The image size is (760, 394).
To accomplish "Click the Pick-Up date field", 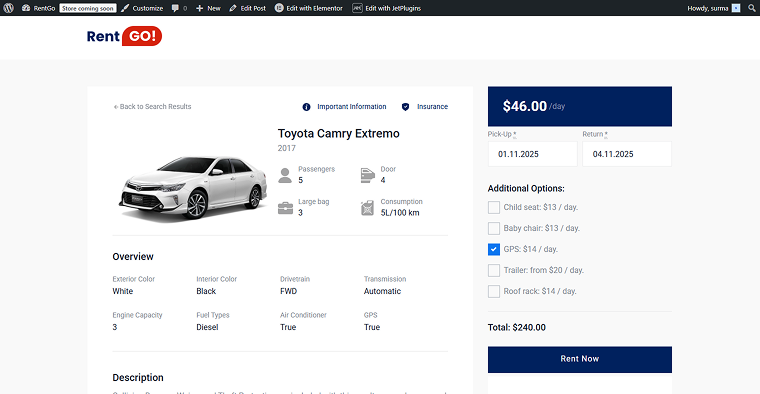I will [533, 154].
